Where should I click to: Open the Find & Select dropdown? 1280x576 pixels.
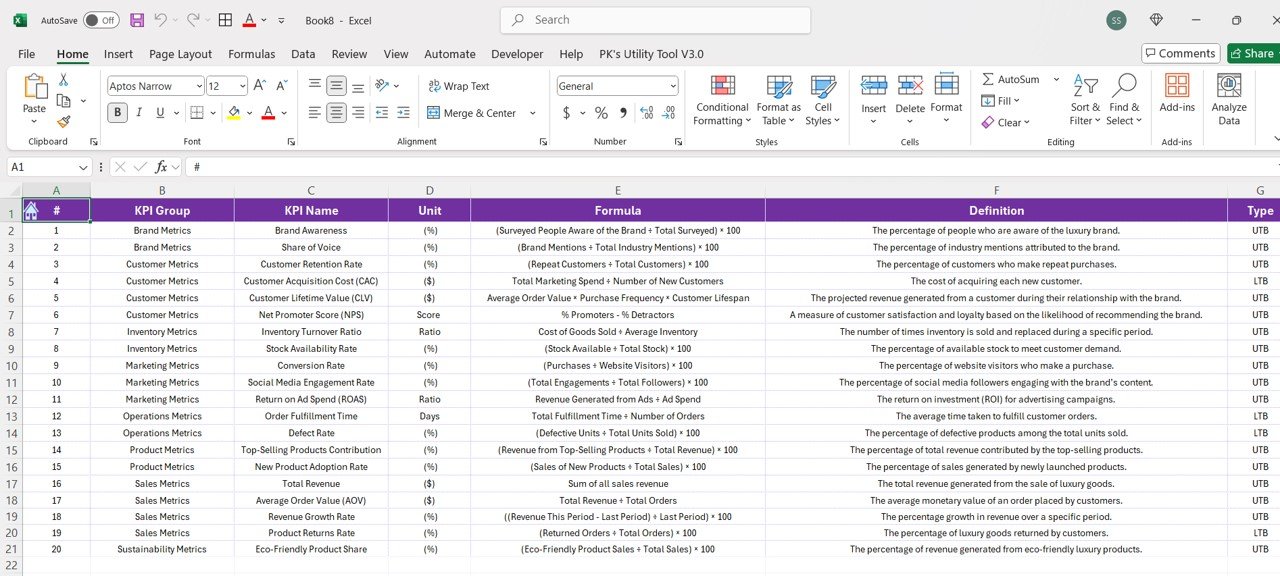[1124, 100]
